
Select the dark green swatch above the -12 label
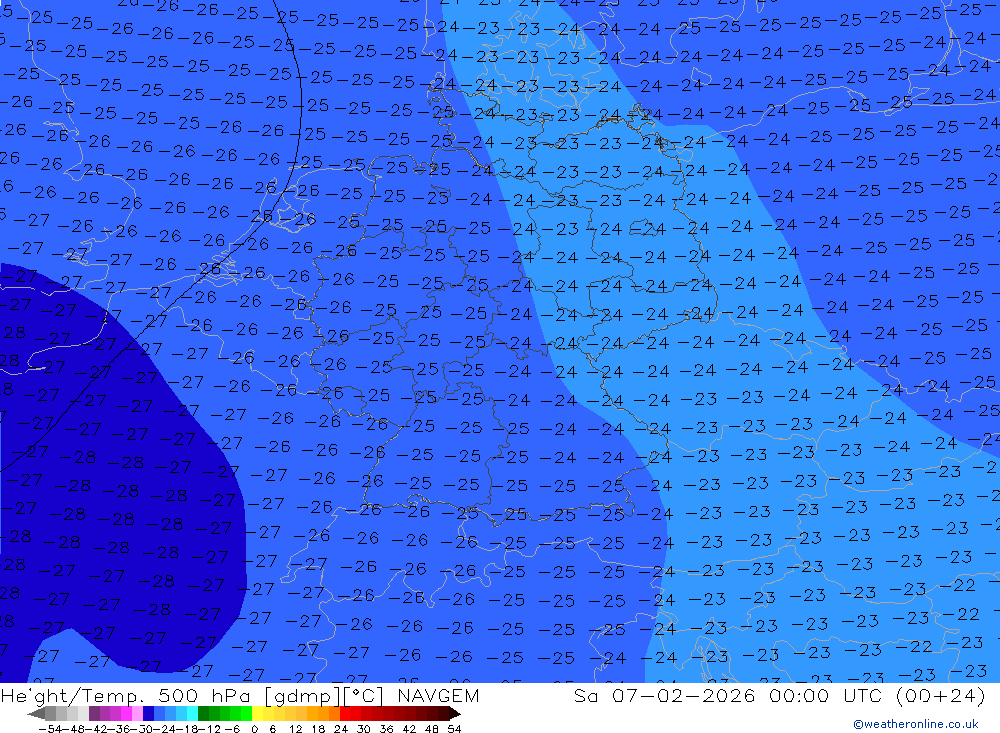(x=203, y=713)
